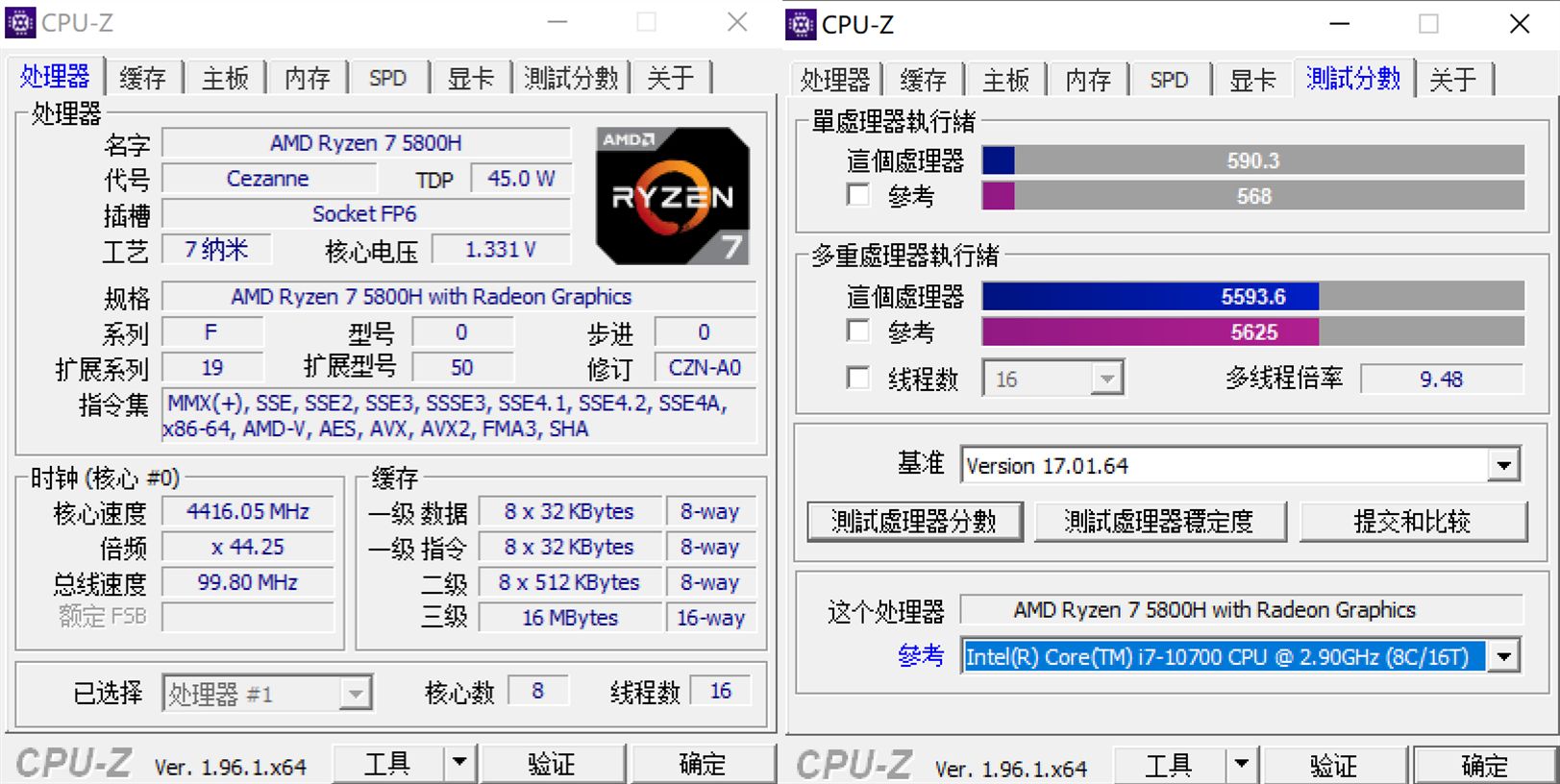Click the 倍频 value x 44.25

tap(248, 547)
